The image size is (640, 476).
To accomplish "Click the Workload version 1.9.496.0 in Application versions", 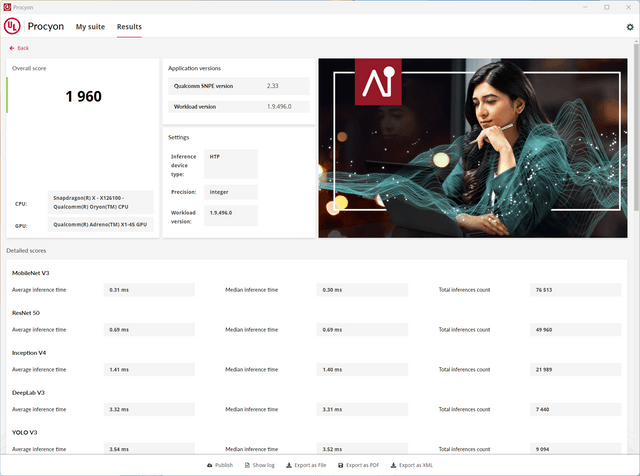I will click(x=279, y=107).
